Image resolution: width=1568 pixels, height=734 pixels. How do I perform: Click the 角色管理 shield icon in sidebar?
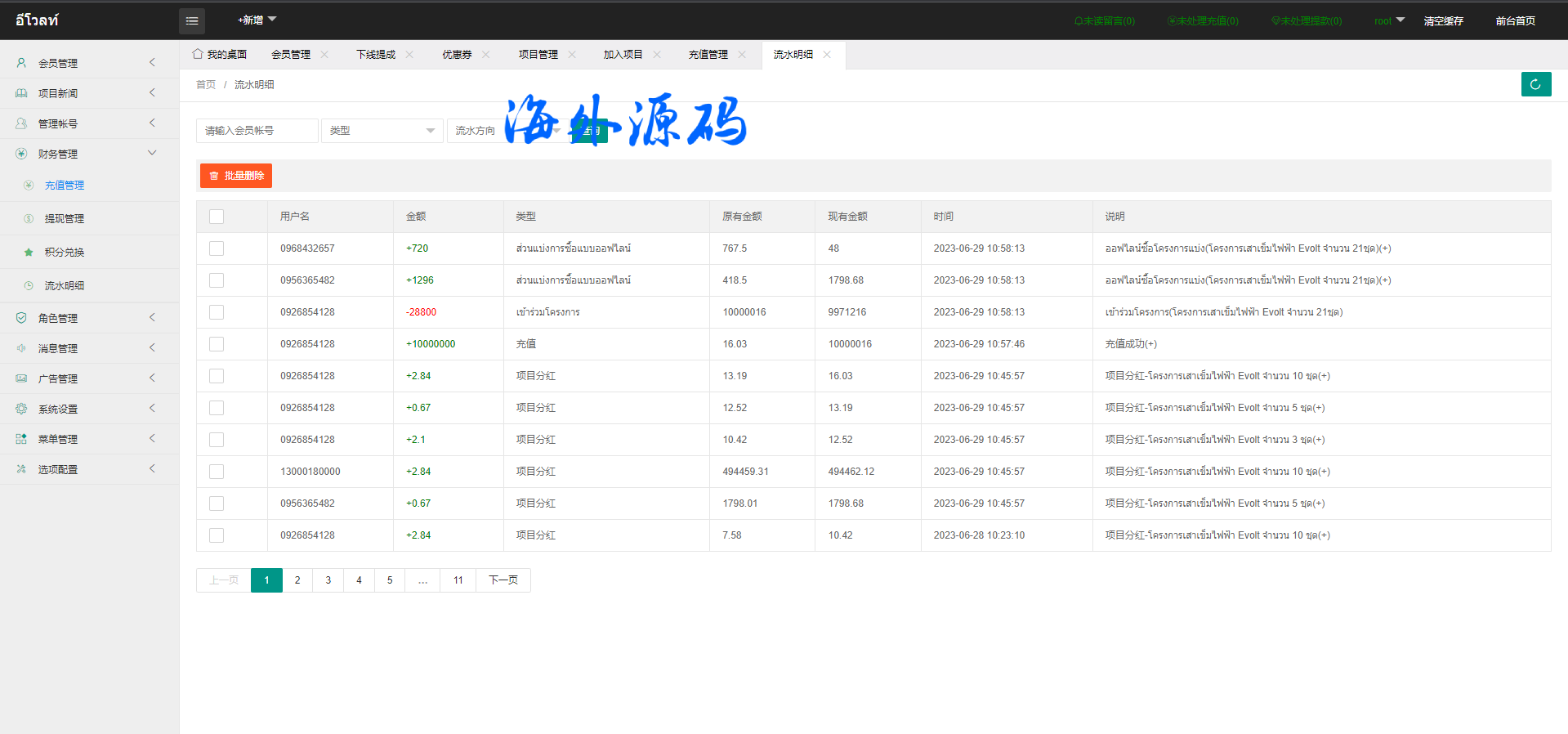point(21,318)
